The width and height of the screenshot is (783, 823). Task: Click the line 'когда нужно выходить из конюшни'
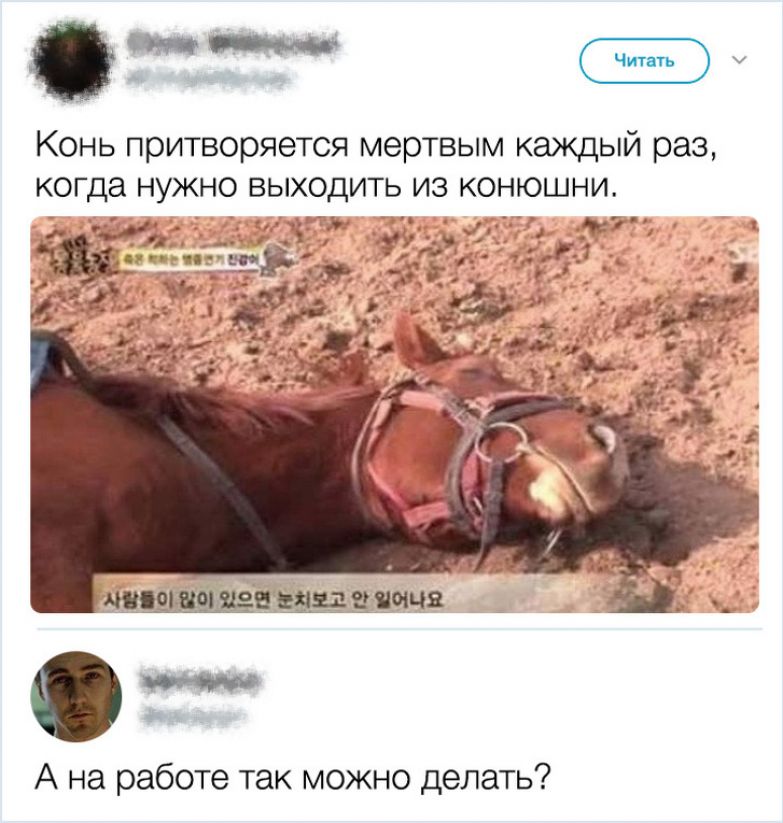(325, 186)
